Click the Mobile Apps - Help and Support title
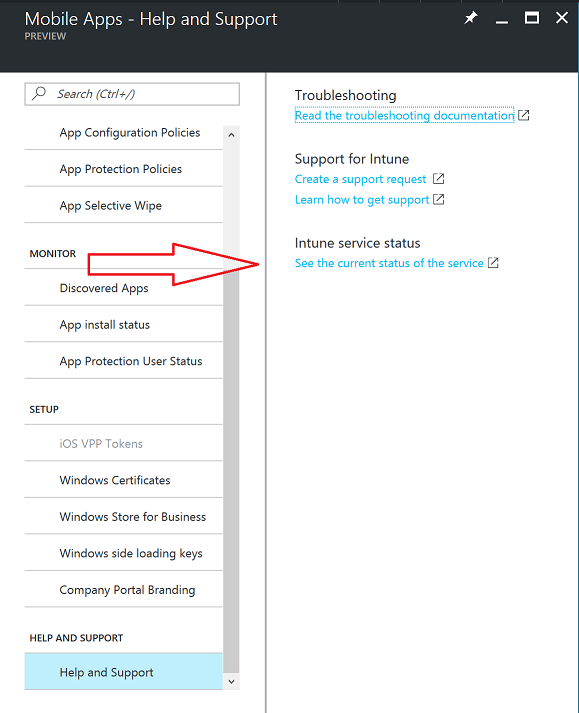 point(151,19)
